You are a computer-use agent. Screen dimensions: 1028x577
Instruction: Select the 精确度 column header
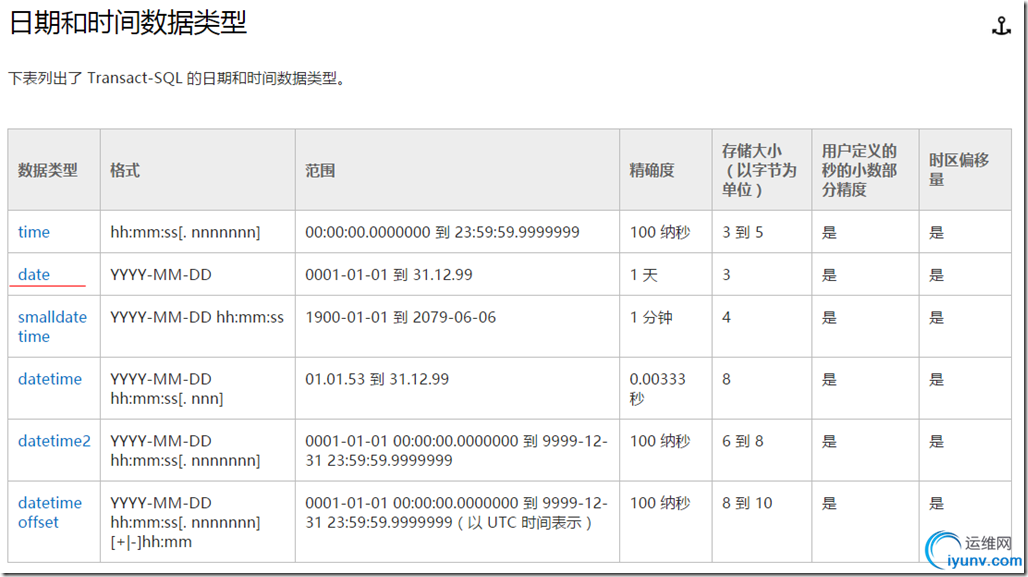pyautogui.click(x=652, y=170)
